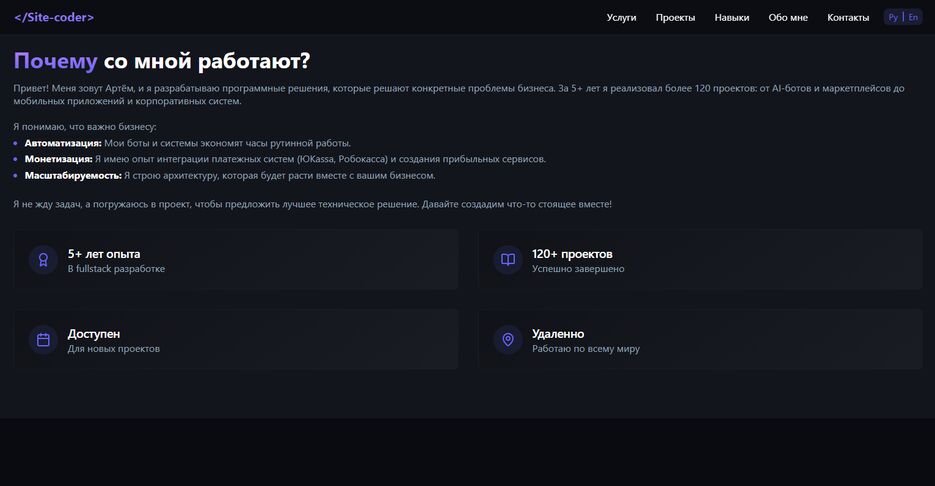Switch site language to En
The width and height of the screenshot is (935, 486).
click(x=913, y=17)
